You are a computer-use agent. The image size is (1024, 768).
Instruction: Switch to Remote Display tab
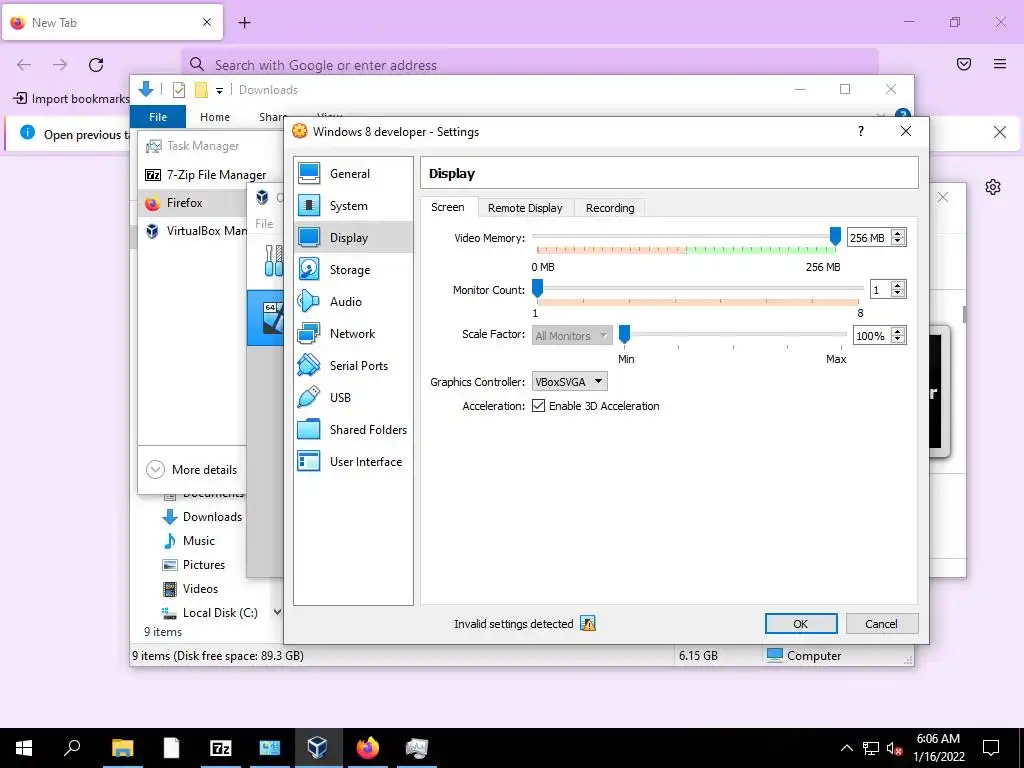coord(525,208)
